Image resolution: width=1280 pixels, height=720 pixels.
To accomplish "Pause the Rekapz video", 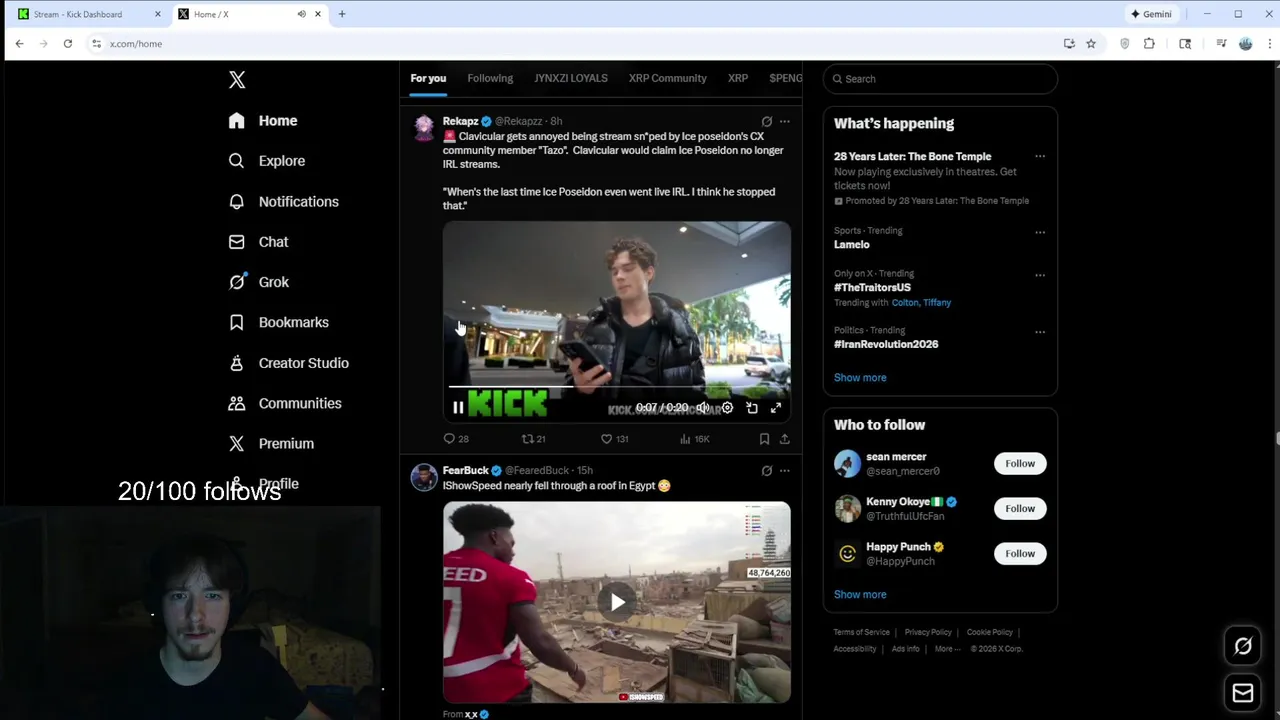I will coord(458,408).
